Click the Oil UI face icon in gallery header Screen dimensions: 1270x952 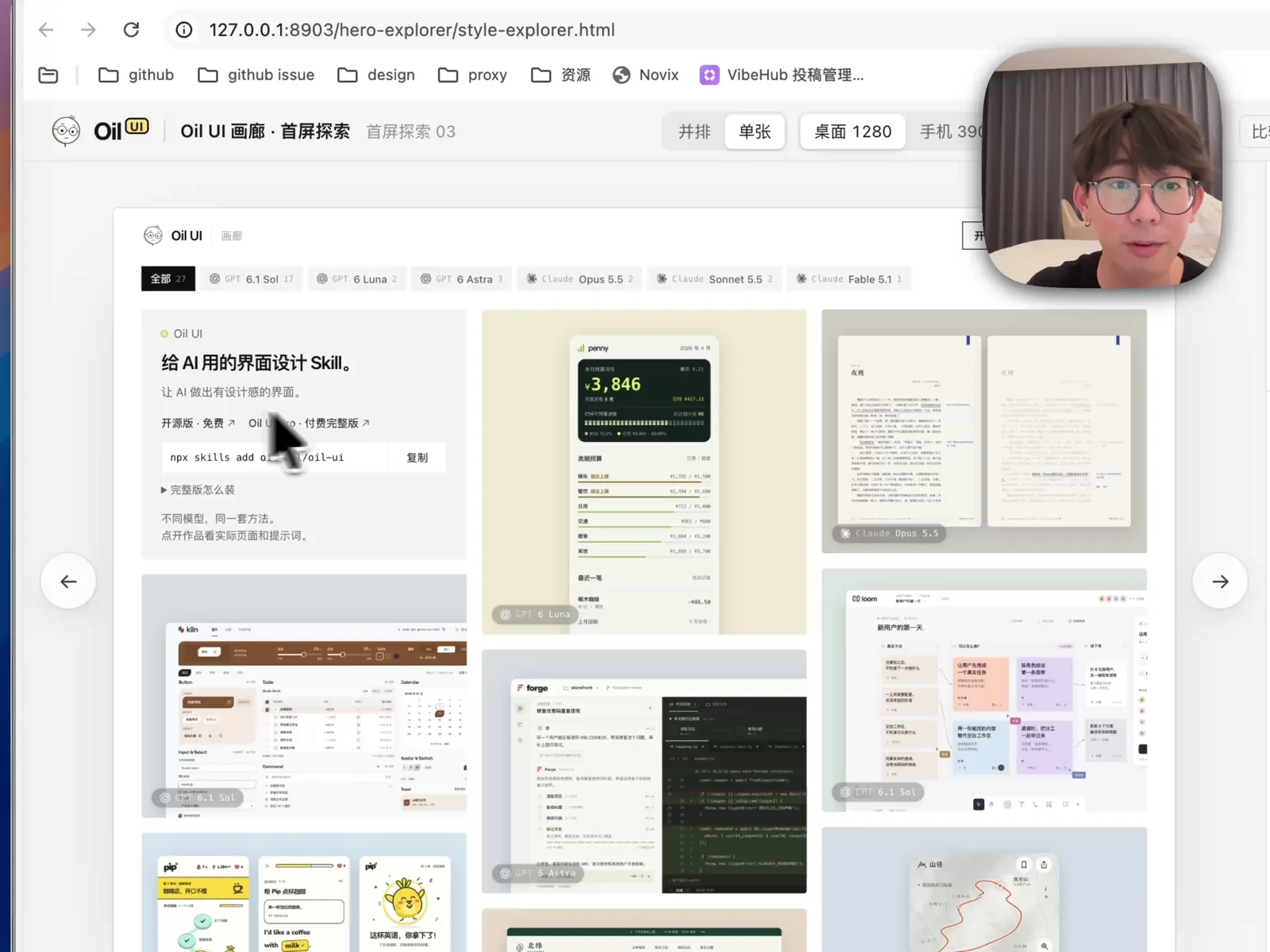pyautogui.click(x=152, y=236)
